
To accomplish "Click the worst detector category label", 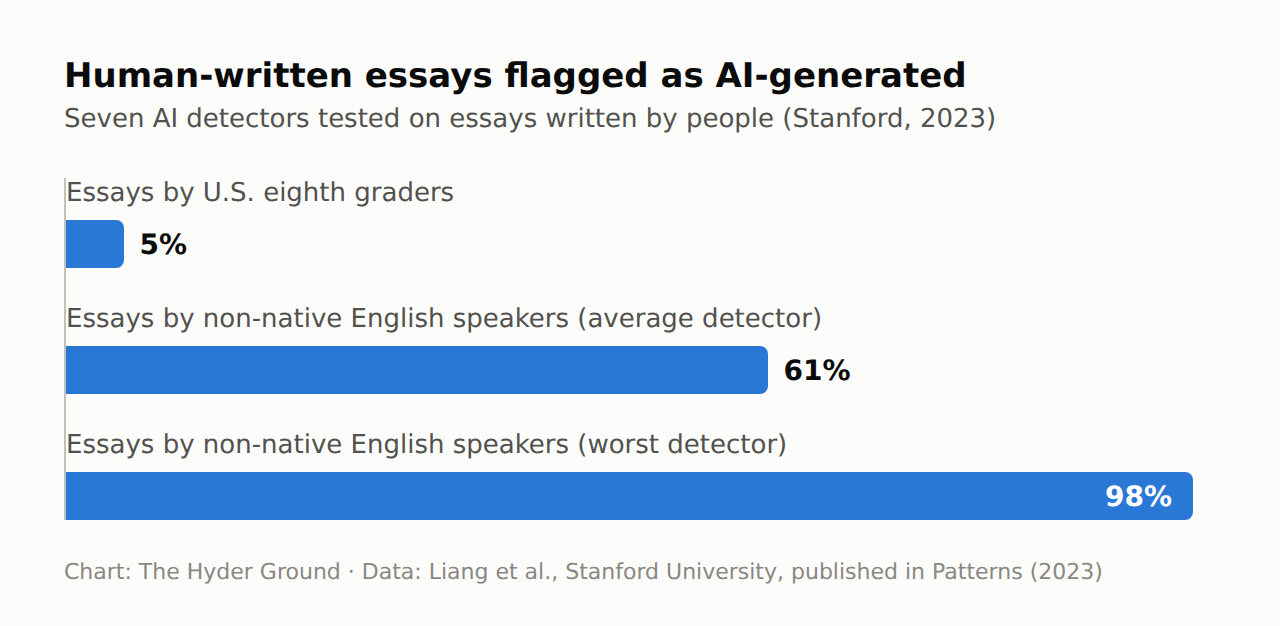I will [x=427, y=444].
